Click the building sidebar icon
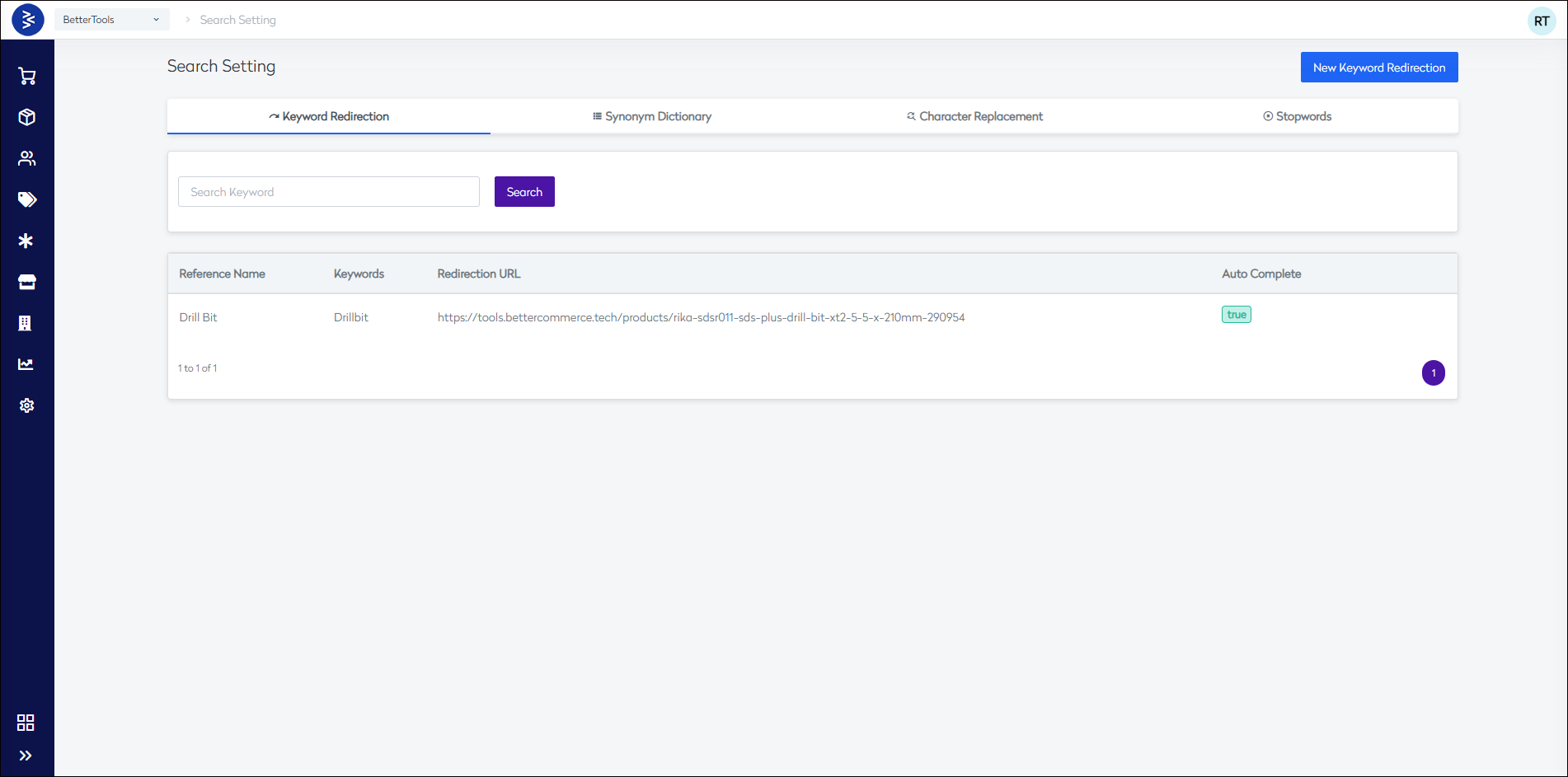 [x=26, y=323]
